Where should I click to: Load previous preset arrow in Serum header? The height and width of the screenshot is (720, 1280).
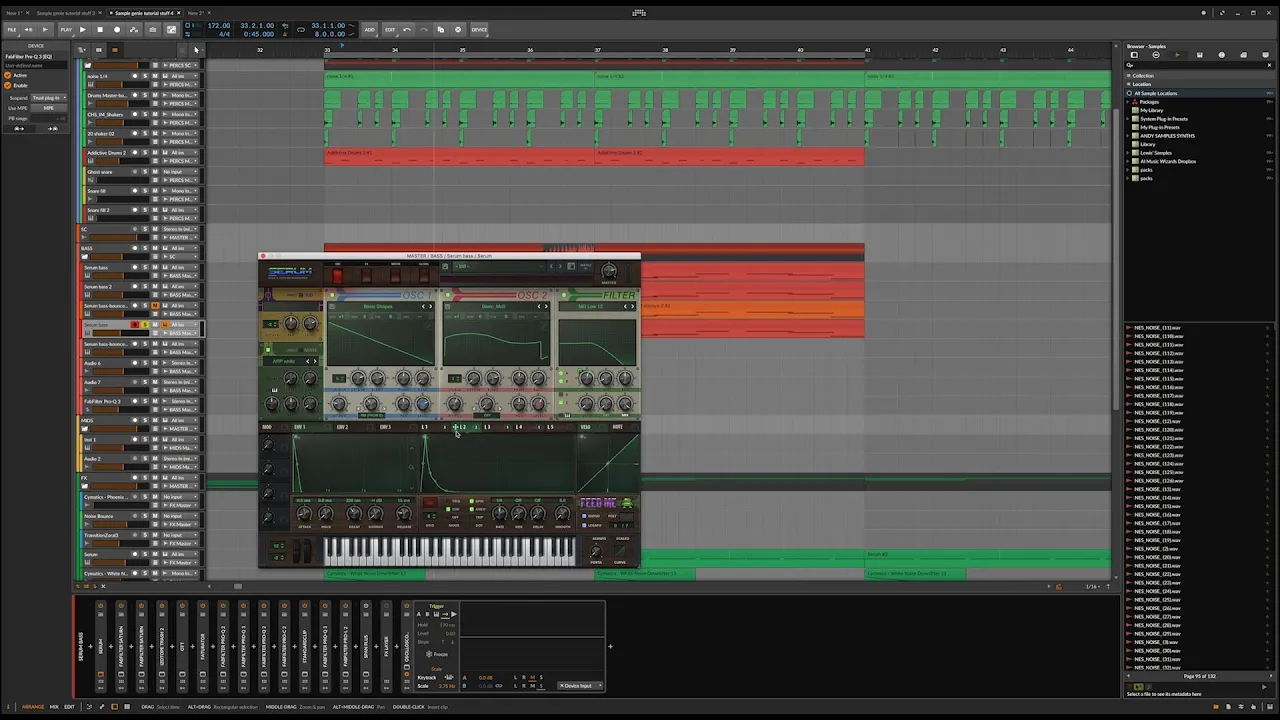point(551,266)
